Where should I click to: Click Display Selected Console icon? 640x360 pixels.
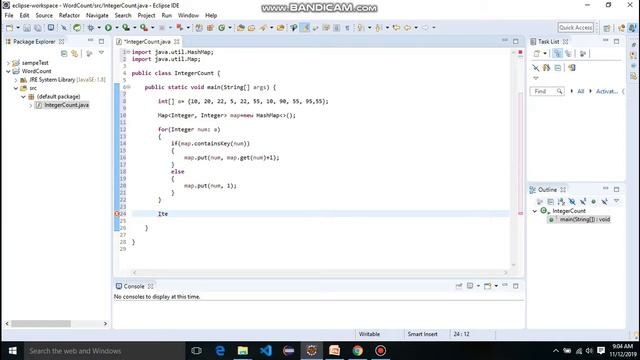(x=470, y=286)
